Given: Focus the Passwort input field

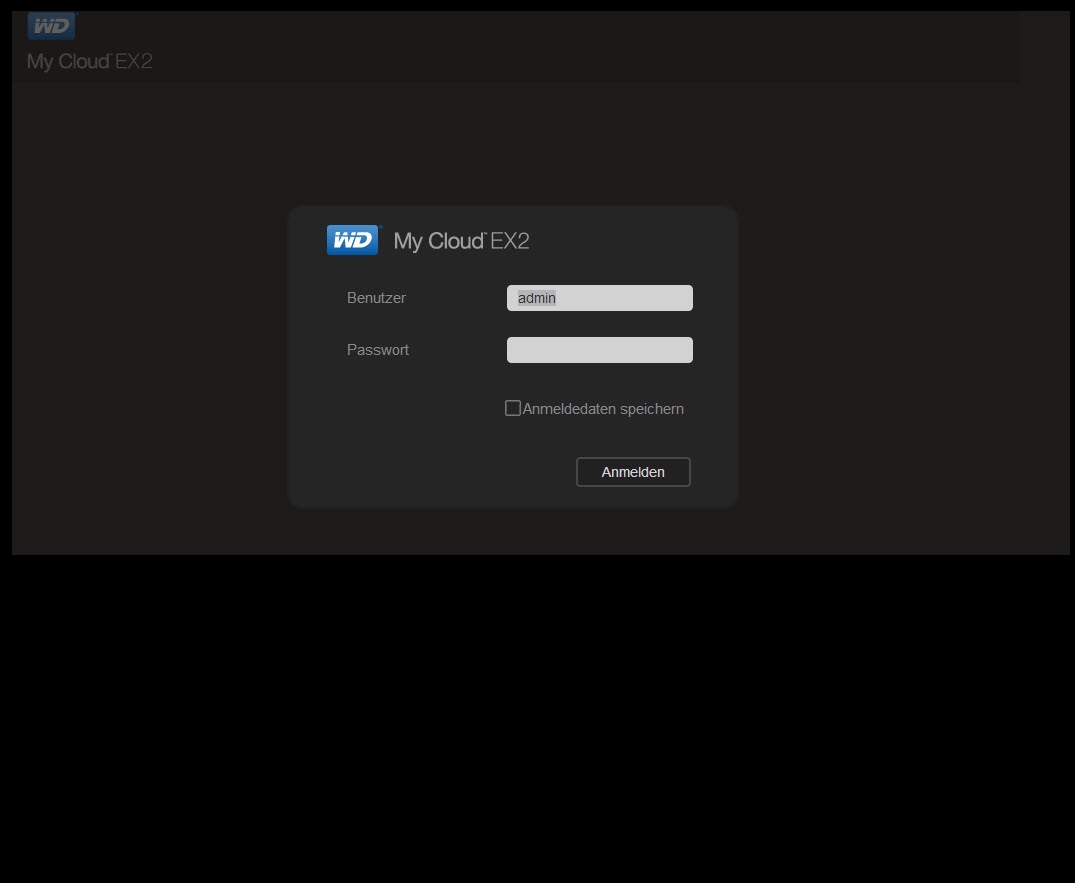Looking at the screenshot, I should coord(599,350).
